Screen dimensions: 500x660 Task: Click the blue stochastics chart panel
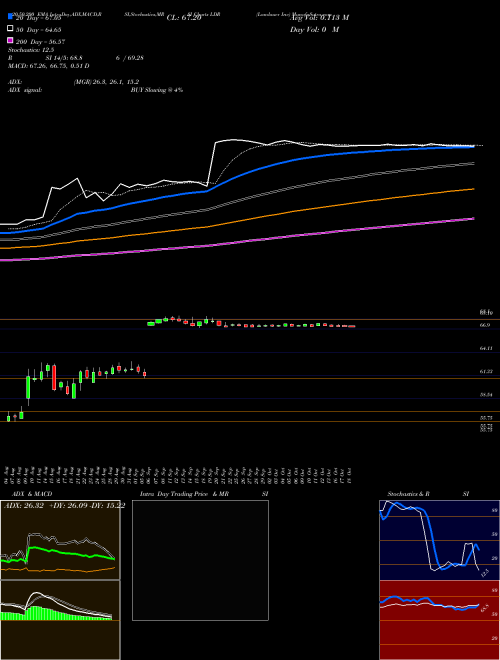[439, 540]
